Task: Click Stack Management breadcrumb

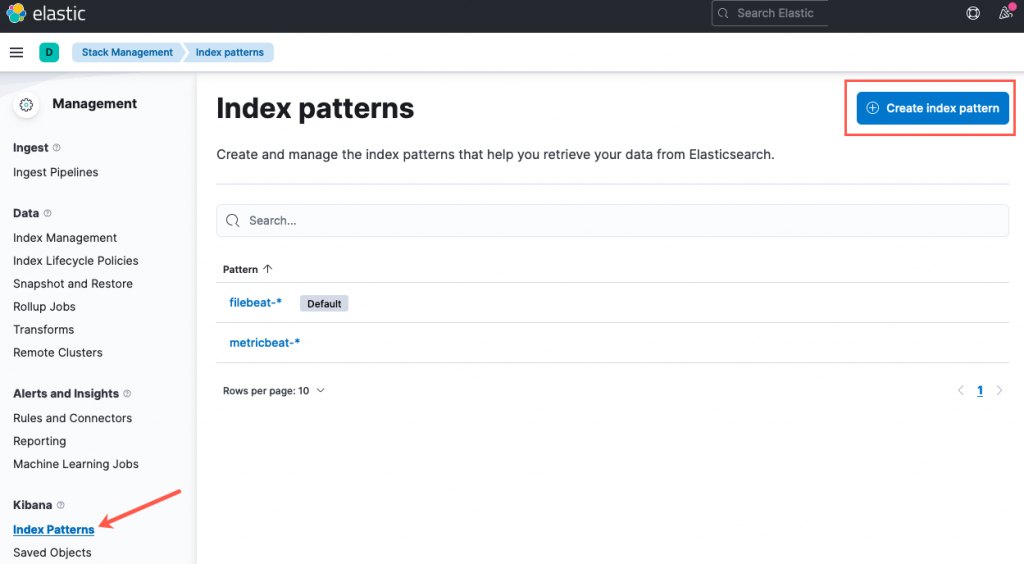Action: [127, 52]
